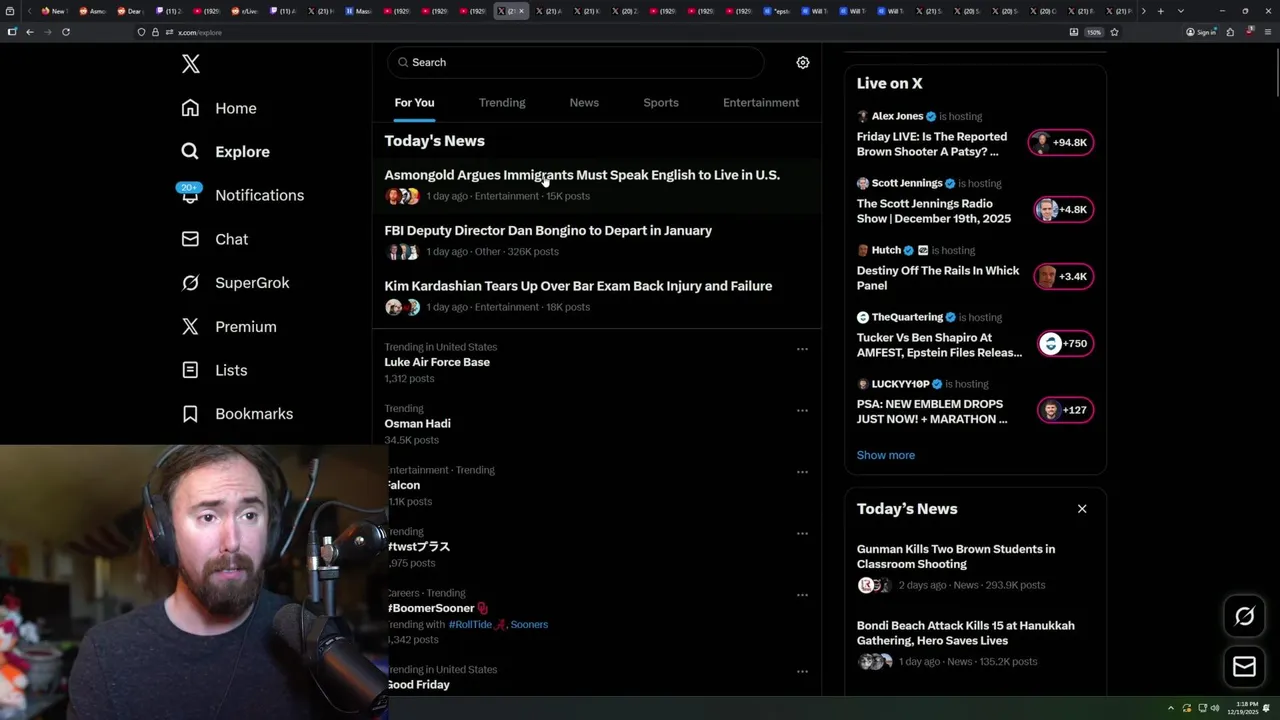This screenshot has height=720, width=1280.
Task: Open FBI Deputy Director Dan Bongino headline
Action: [x=548, y=231]
